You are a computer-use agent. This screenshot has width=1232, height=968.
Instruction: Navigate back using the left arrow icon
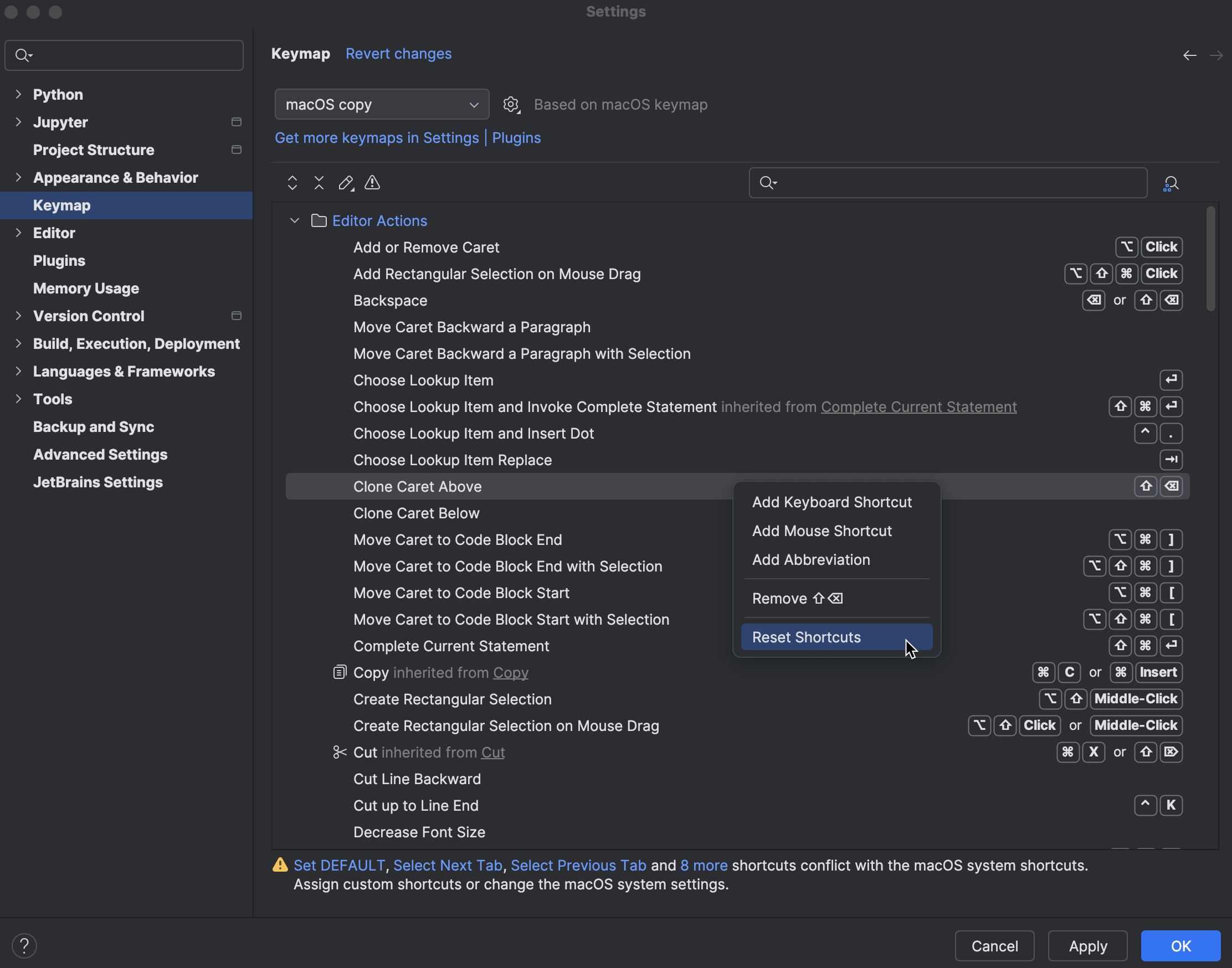click(x=1189, y=55)
